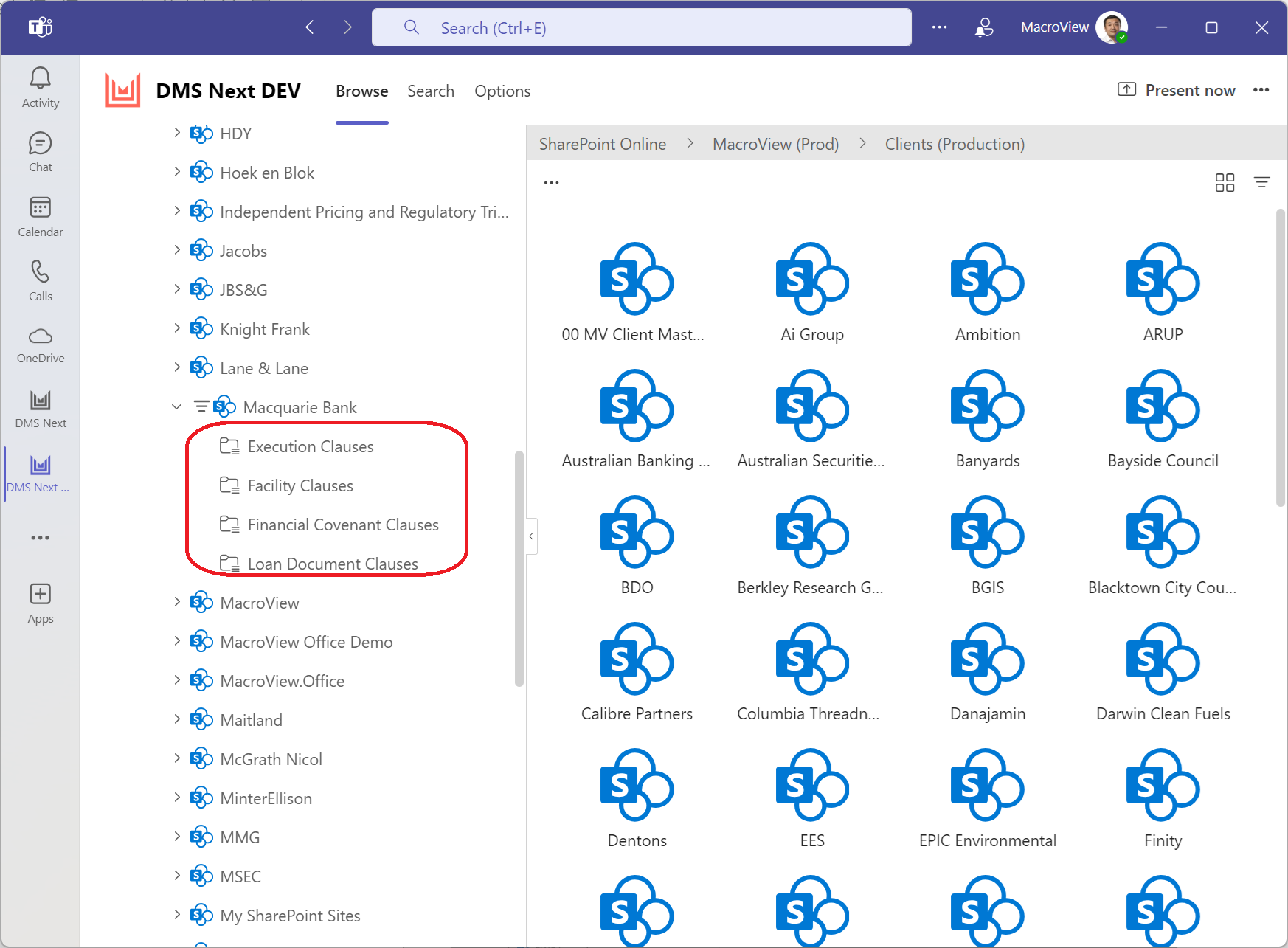Open the Banyards site tile

coord(988,418)
